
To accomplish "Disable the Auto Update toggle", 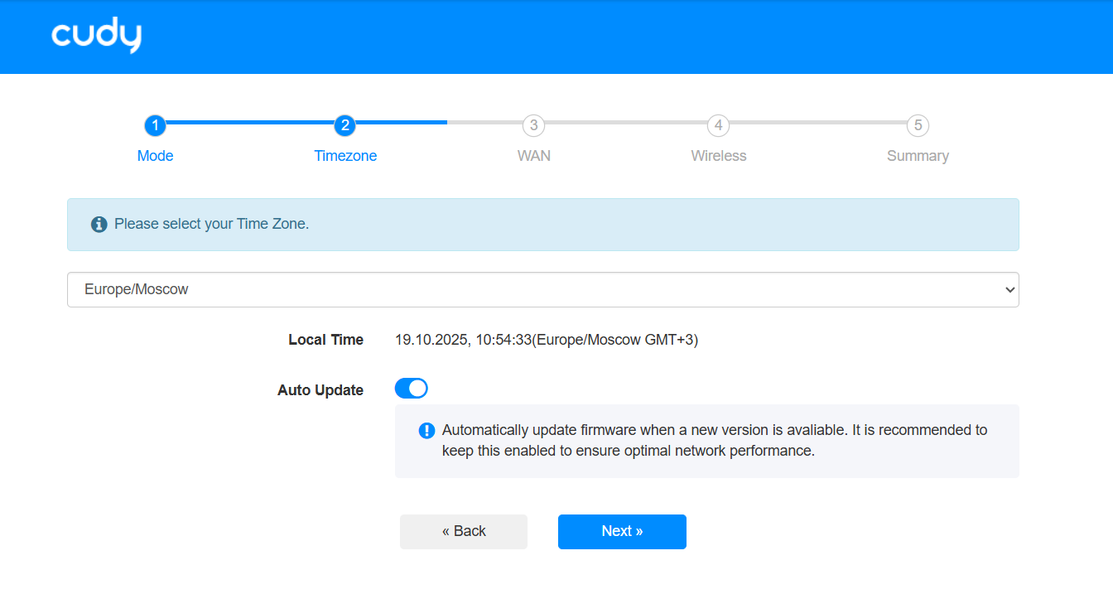I will tap(411, 388).
